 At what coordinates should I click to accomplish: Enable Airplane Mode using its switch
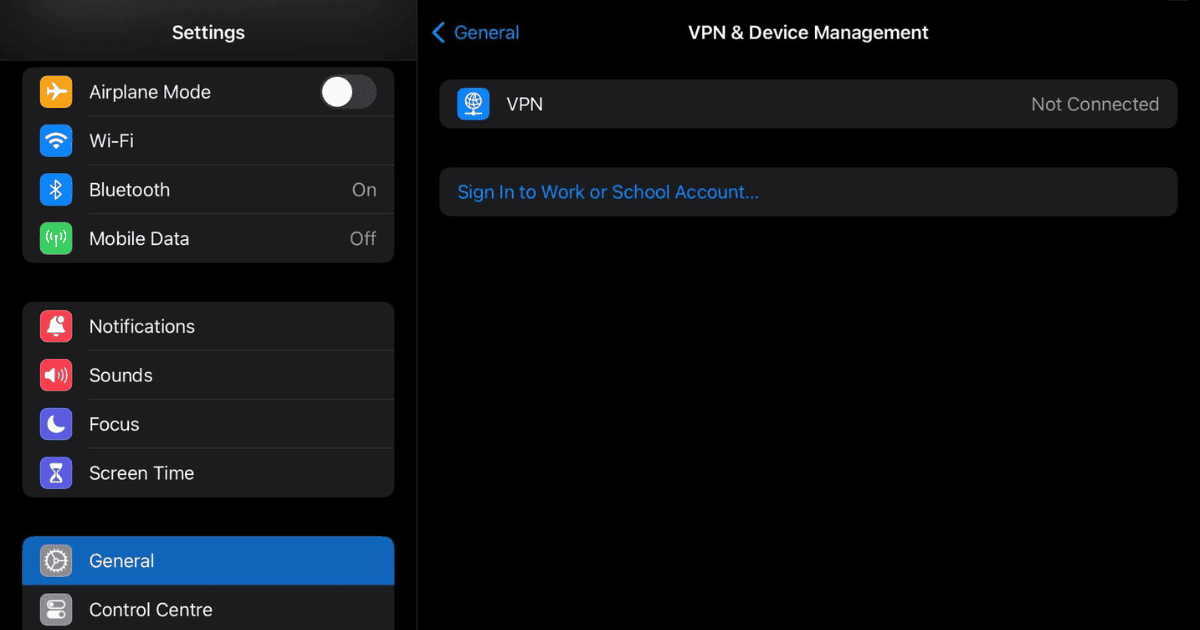click(348, 91)
